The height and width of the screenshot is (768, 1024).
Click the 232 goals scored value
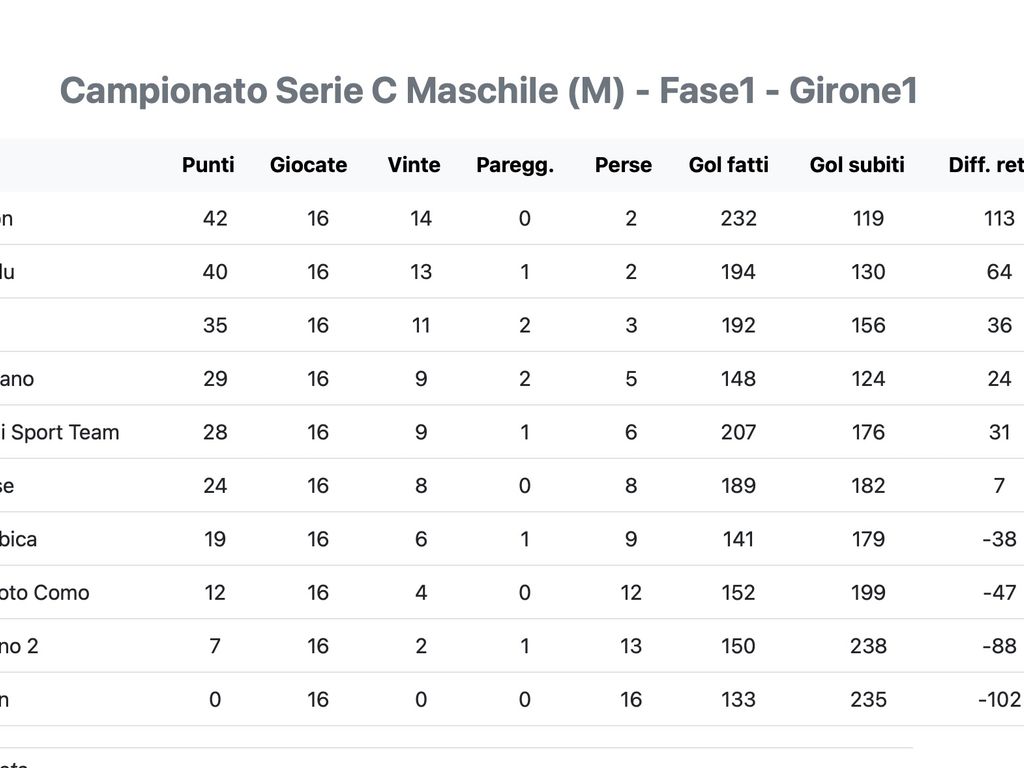[739, 218]
